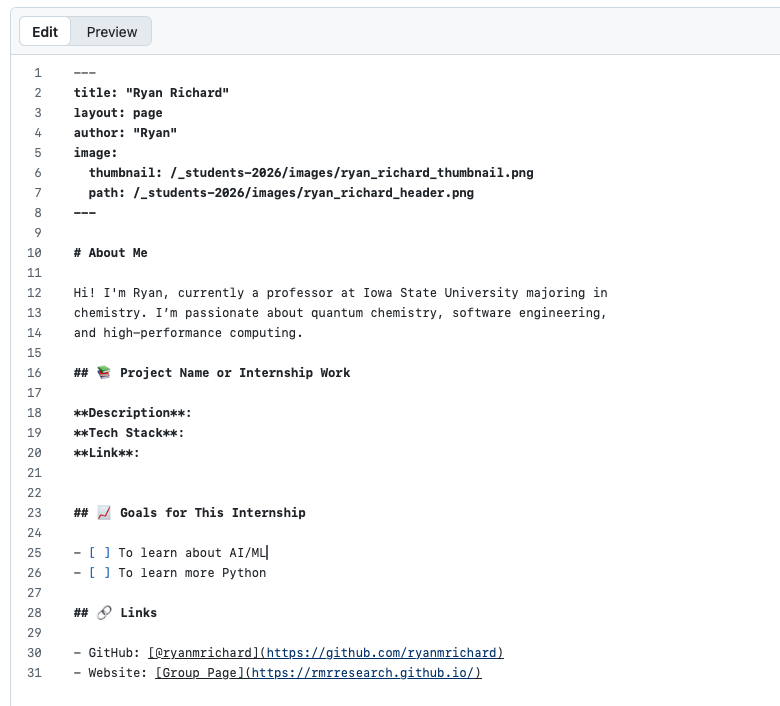Image resolution: width=780 pixels, height=706 pixels.
Task: Click the "# About Me" heading text
Action: coord(111,253)
